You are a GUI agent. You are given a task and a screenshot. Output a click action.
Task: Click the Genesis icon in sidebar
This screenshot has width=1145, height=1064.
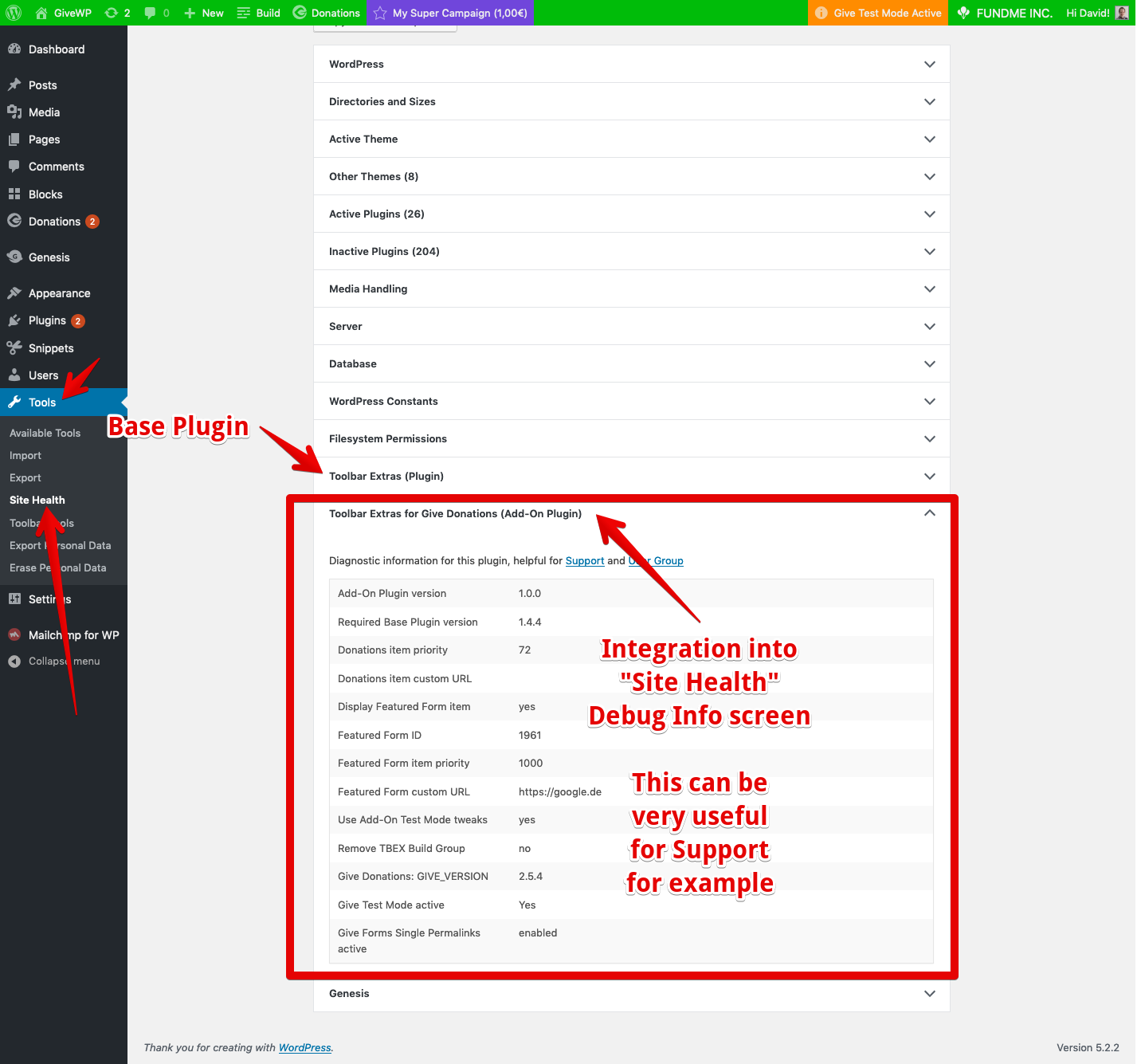(14, 257)
